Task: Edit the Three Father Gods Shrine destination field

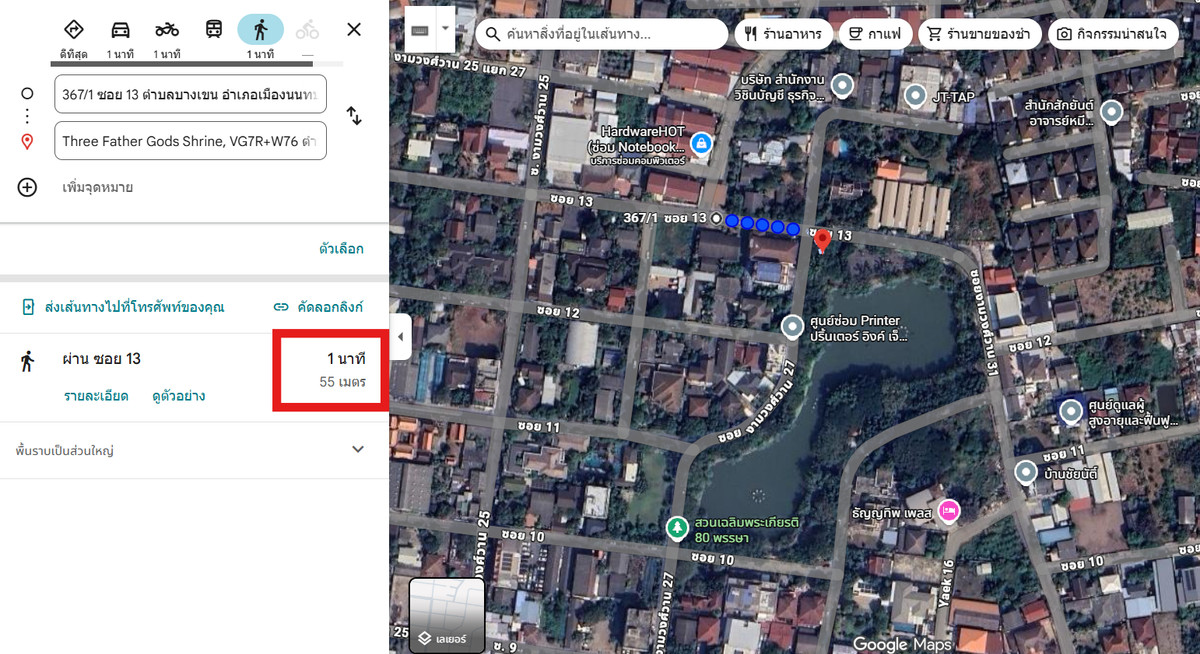Action: 190,141
